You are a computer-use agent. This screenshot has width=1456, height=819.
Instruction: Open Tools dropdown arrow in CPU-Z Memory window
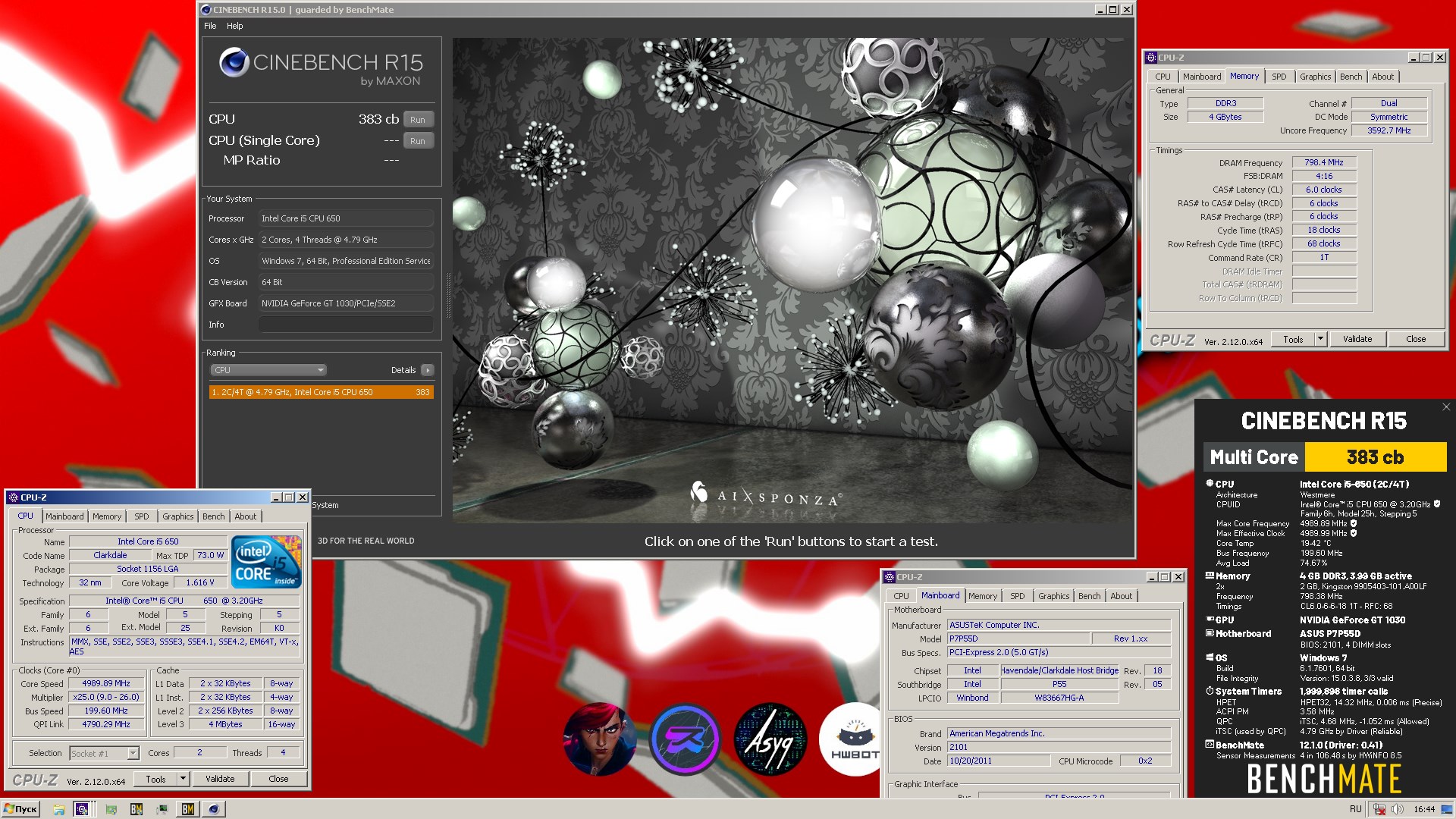[1320, 339]
